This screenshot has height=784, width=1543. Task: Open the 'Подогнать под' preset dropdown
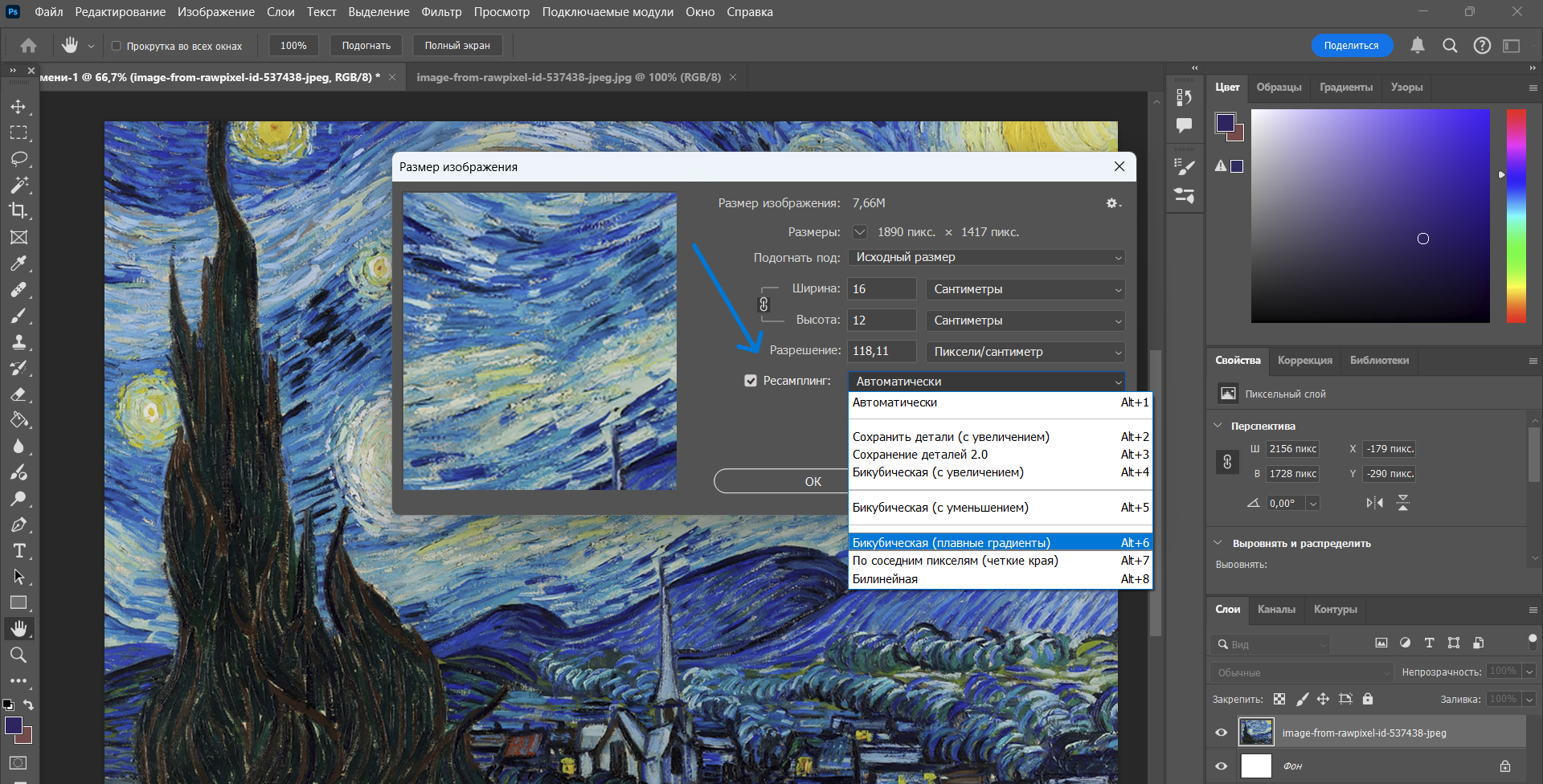[986, 257]
